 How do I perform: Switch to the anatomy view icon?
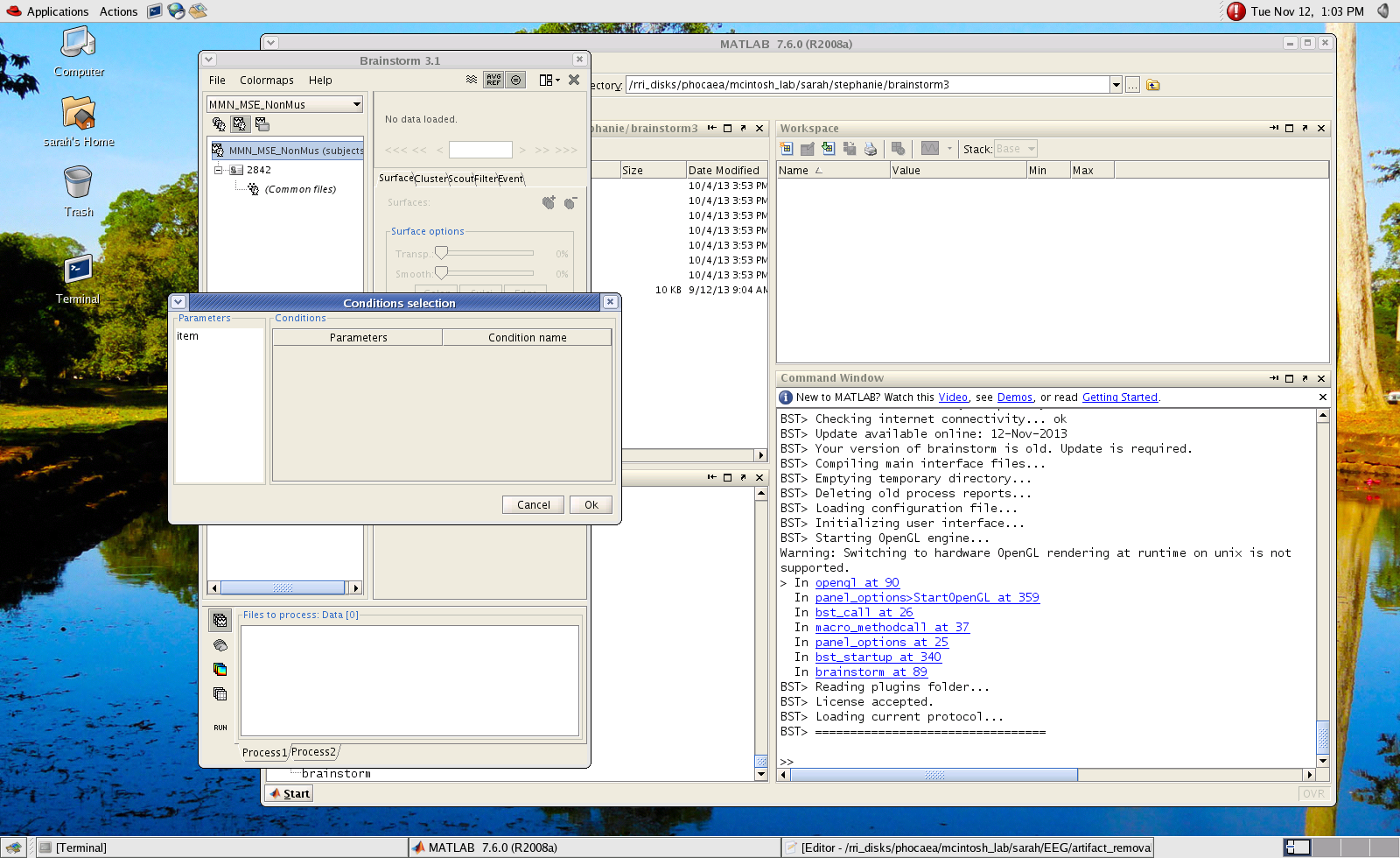coord(219,124)
